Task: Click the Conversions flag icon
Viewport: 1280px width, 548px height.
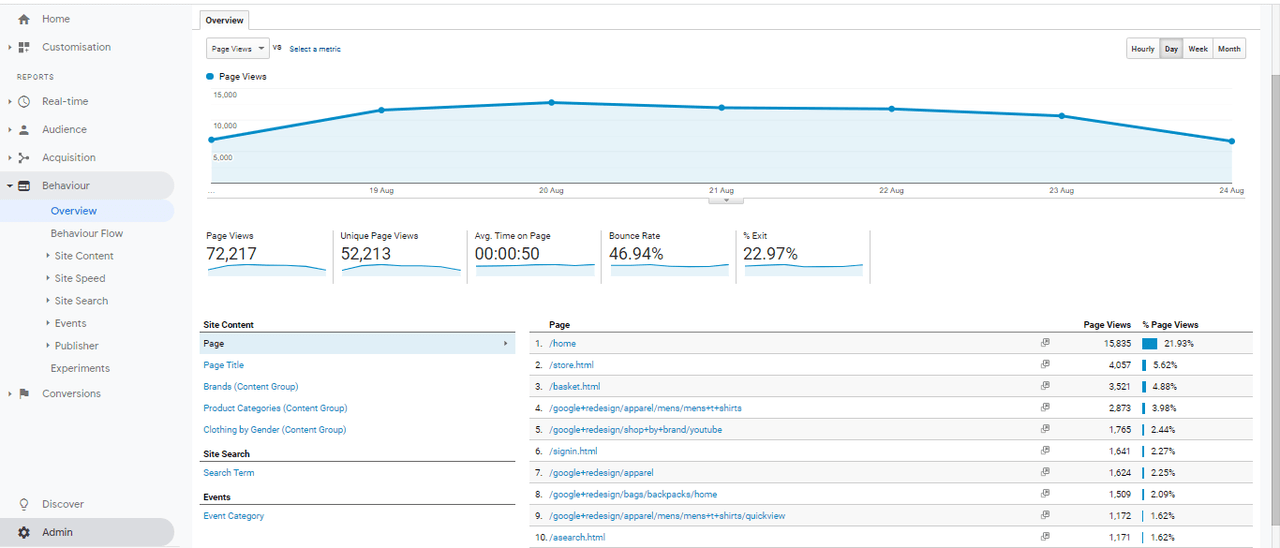Action: pyautogui.click(x=24, y=393)
